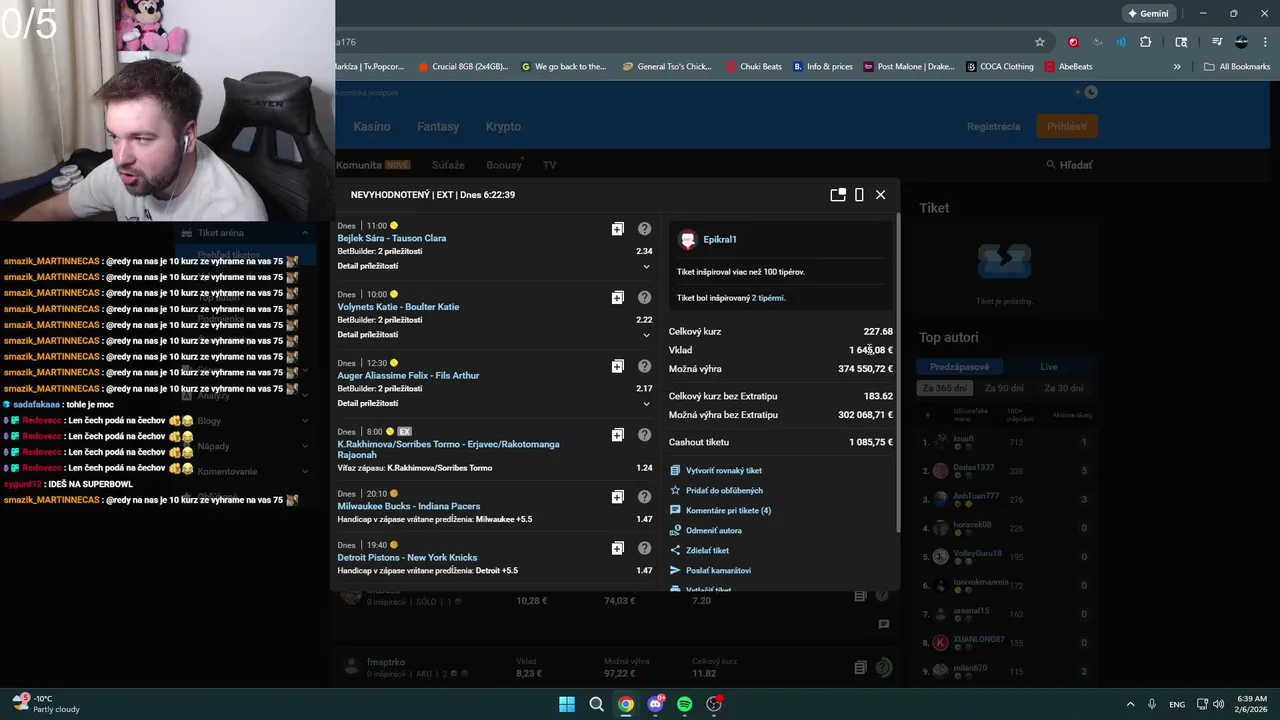Open ticket detail in new window
The image size is (1280, 720).
[x=838, y=195]
